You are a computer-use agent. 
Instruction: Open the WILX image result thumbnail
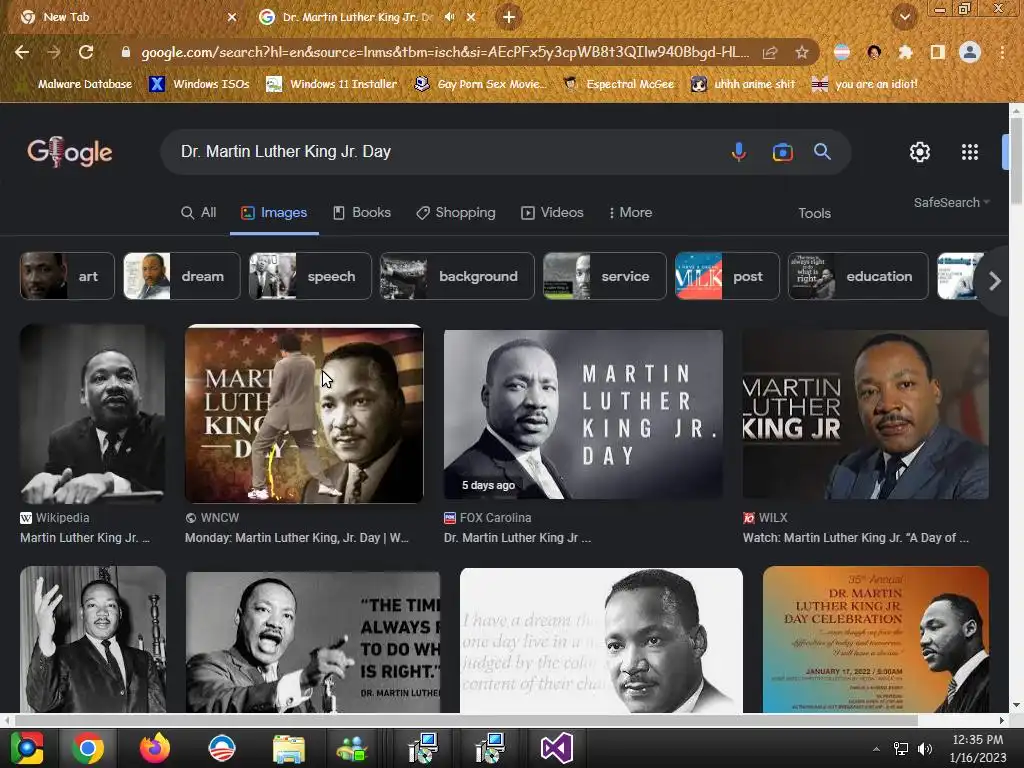pos(865,414)
